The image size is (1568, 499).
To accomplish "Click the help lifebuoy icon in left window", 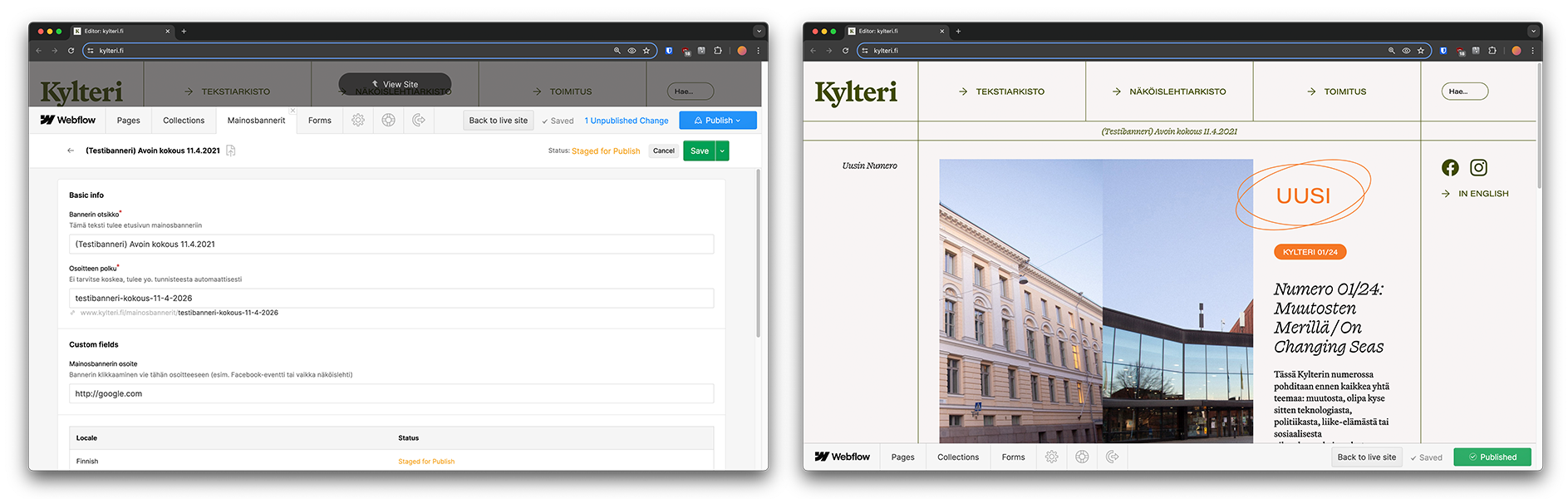I will pos(388,121).
